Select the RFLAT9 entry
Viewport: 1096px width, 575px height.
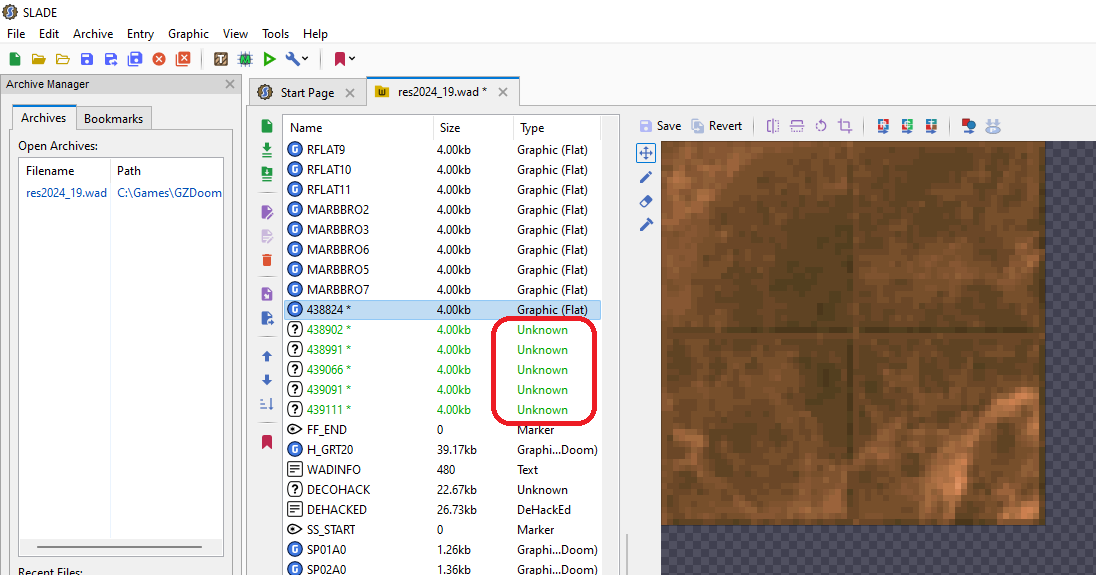[x=442, y=150]
